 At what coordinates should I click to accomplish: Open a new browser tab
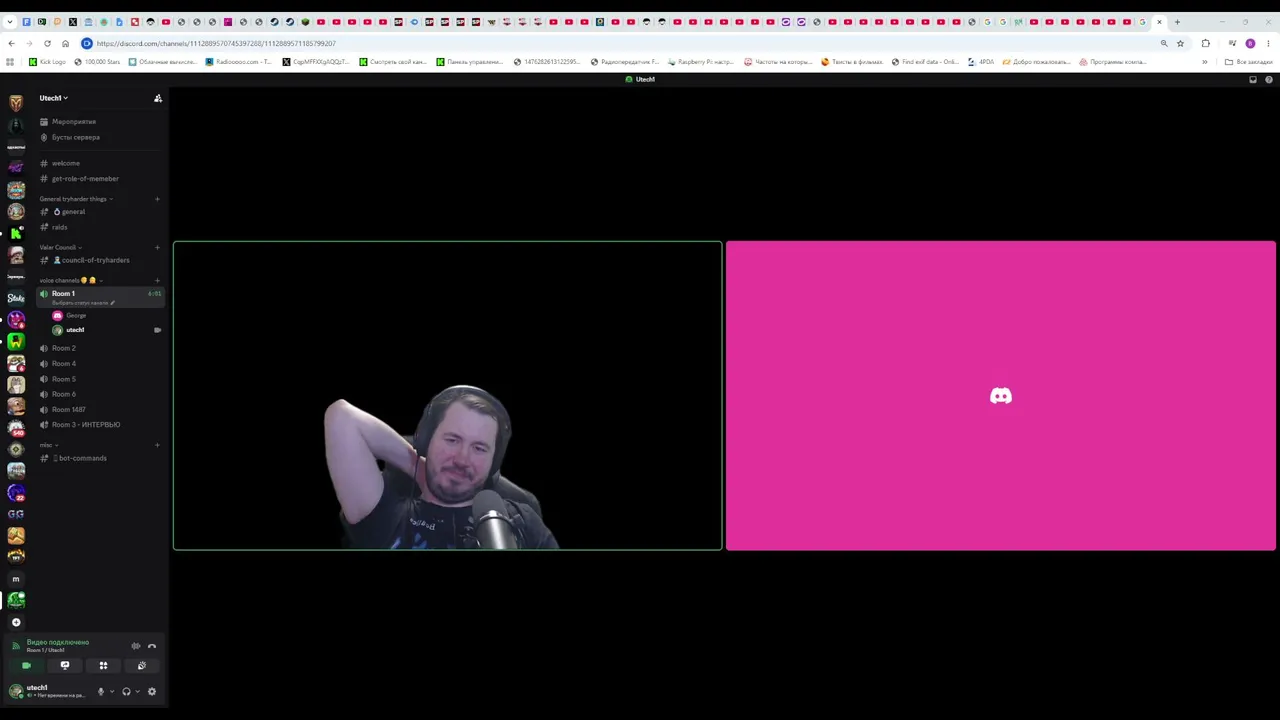point(1177,22)
